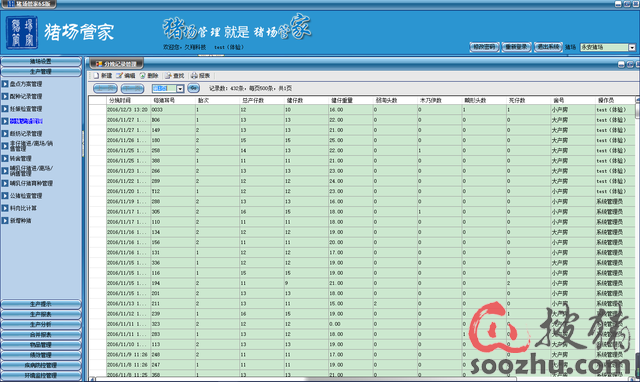Open the 猪场 farm selector dropdown
Screen dimensions: 640x382
coord(632,47)
